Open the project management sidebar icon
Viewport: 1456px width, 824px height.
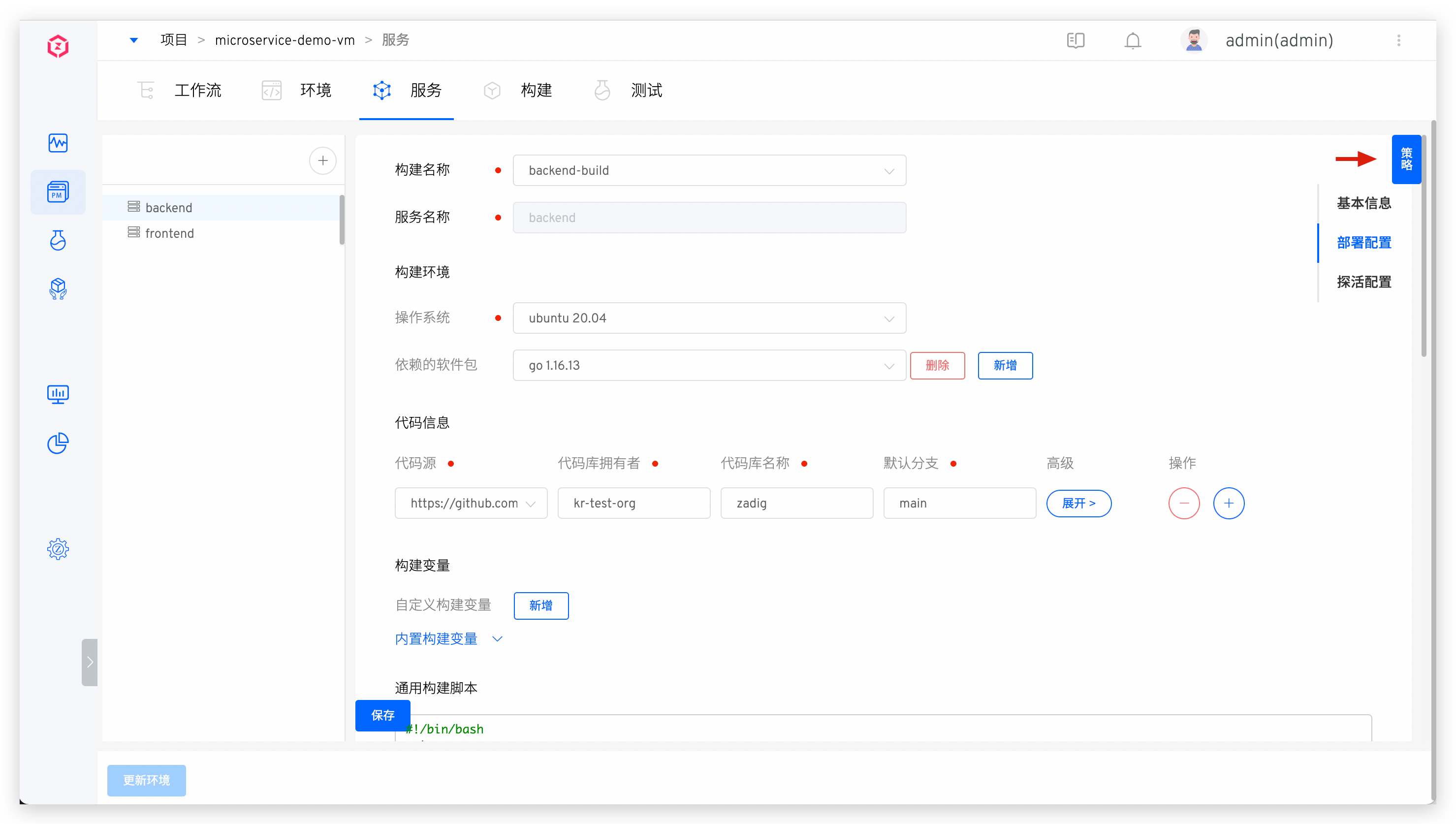(58, 192)
